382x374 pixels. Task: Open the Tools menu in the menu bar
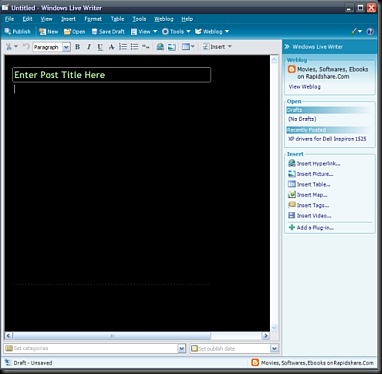tap(139, 19)
